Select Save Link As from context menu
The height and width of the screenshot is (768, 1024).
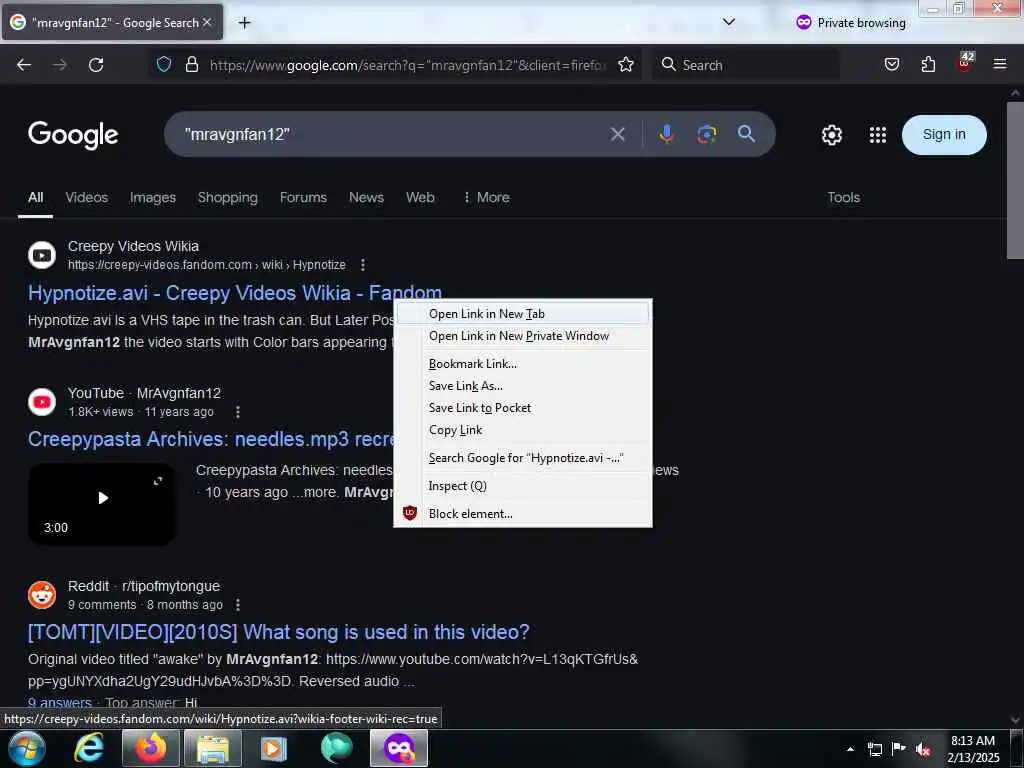point(522,386)
